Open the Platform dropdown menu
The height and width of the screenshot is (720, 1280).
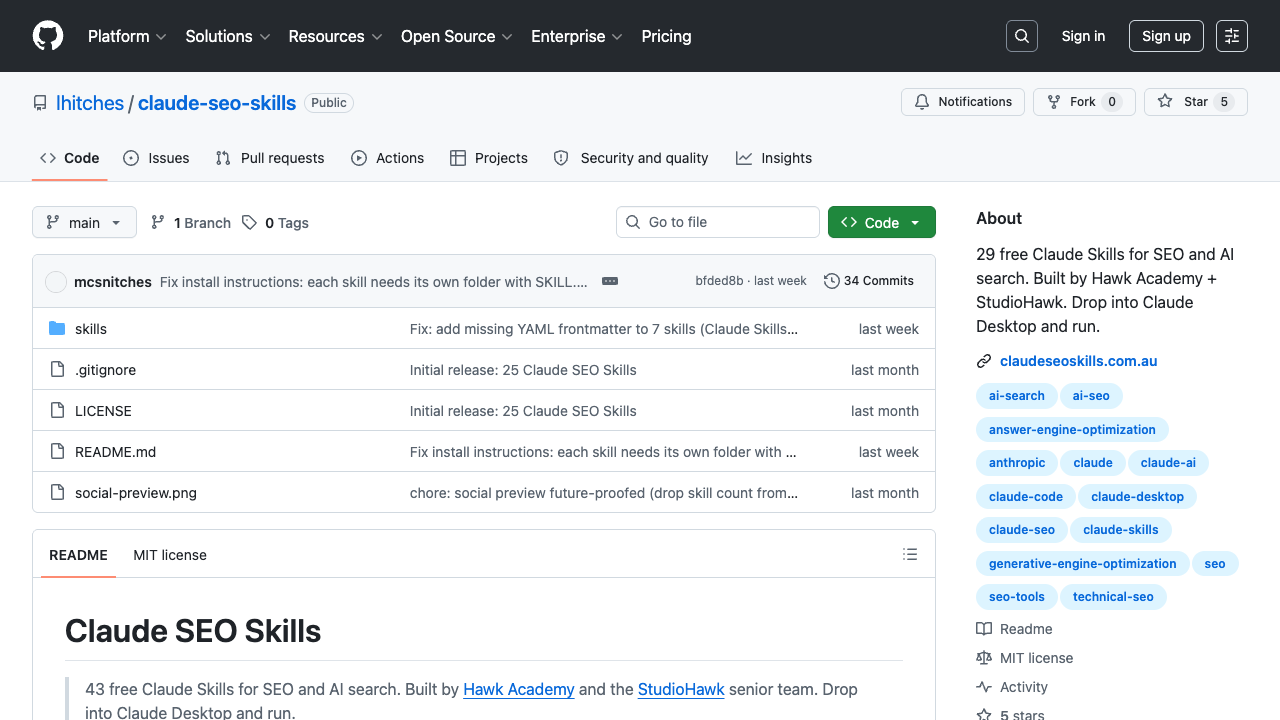pos(127,36)
